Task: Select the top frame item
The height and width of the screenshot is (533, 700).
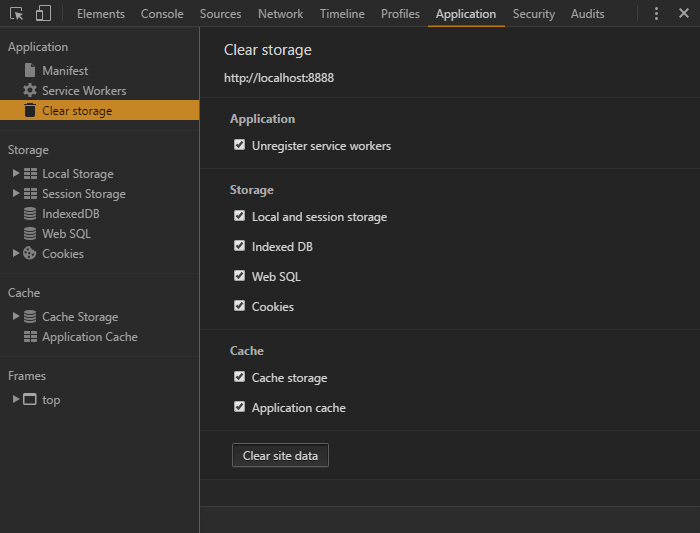Action: click(51, 400)
